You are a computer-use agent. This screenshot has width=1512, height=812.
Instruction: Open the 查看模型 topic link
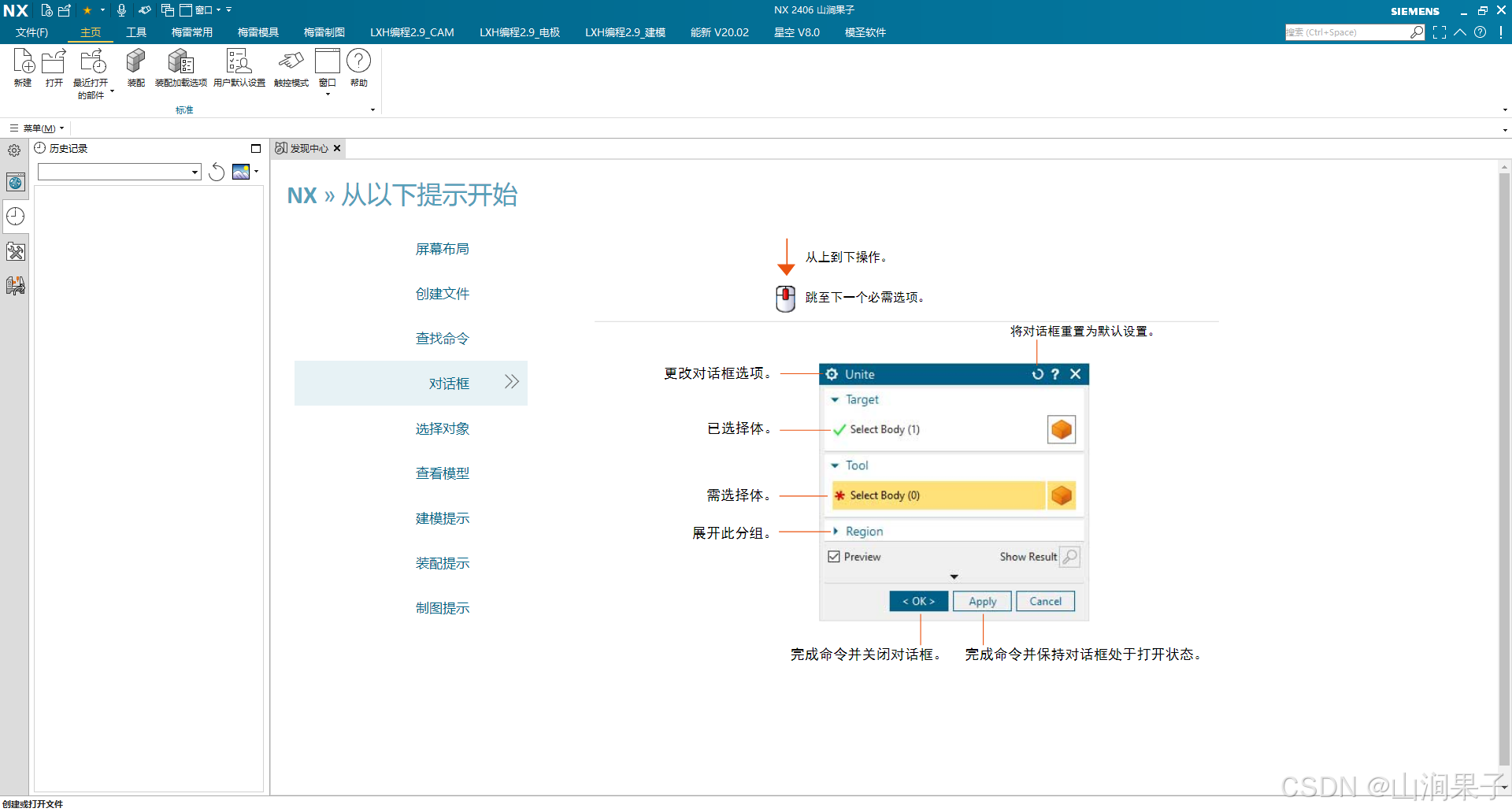pyautogui.click(x=443, y=473)
